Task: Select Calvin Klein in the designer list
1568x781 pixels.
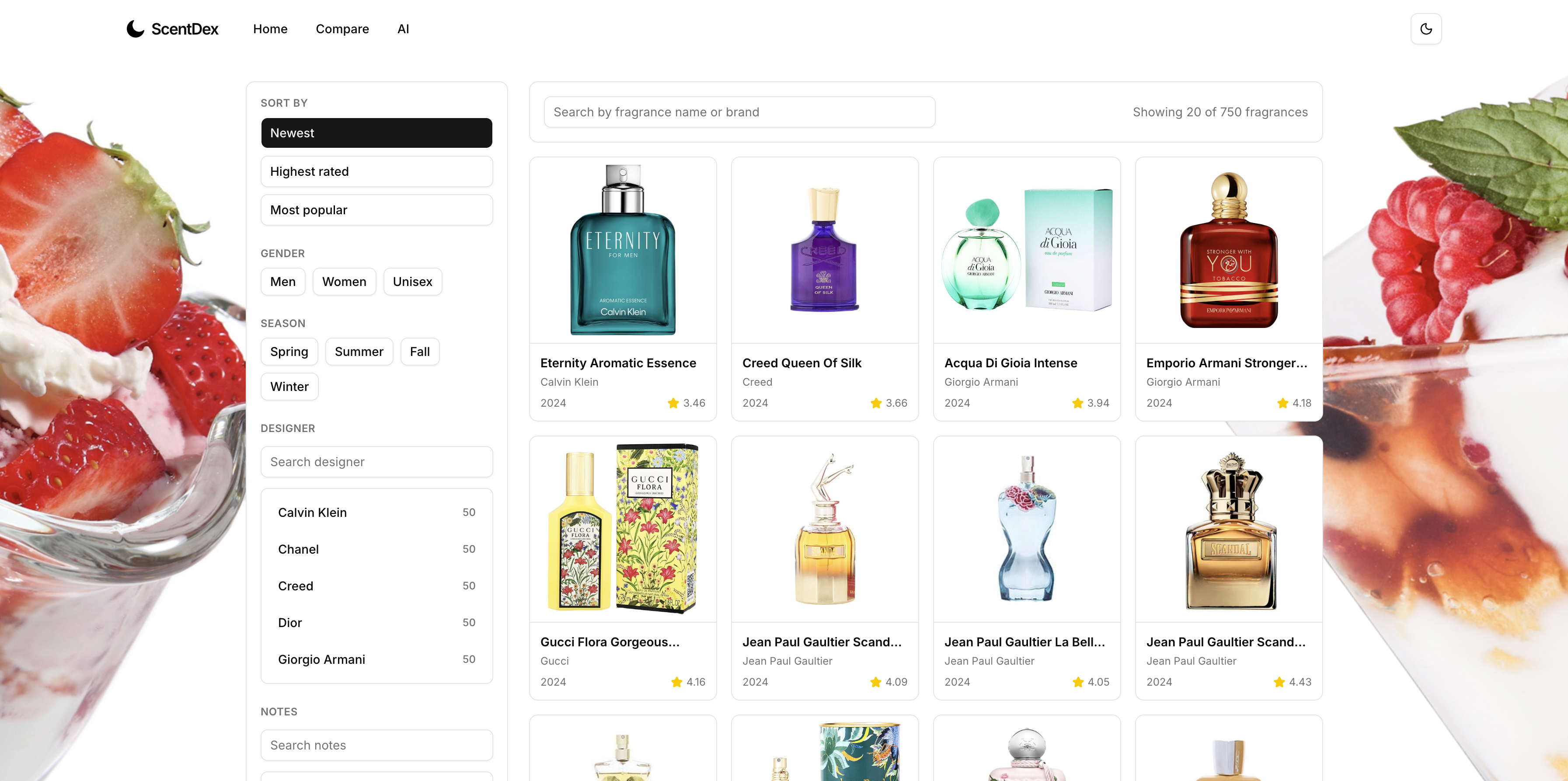Action: point(312,512)
